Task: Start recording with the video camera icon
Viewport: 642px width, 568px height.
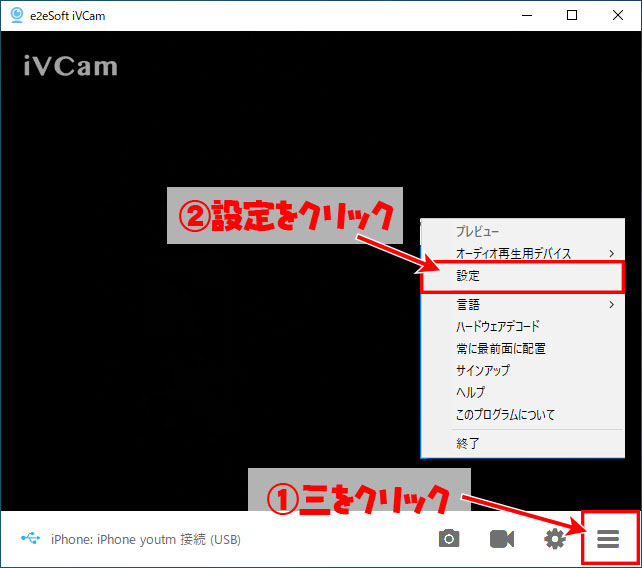Action: click(502, 539)
